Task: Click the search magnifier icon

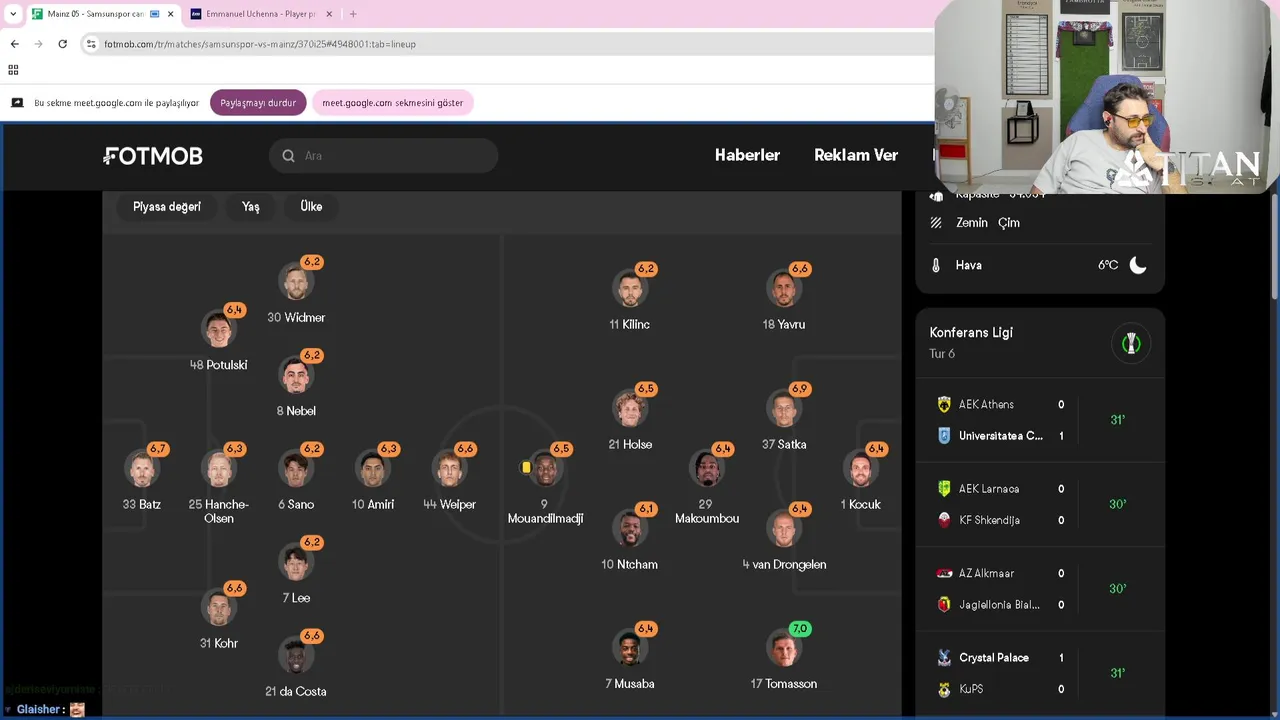Action: coord(288,156)
